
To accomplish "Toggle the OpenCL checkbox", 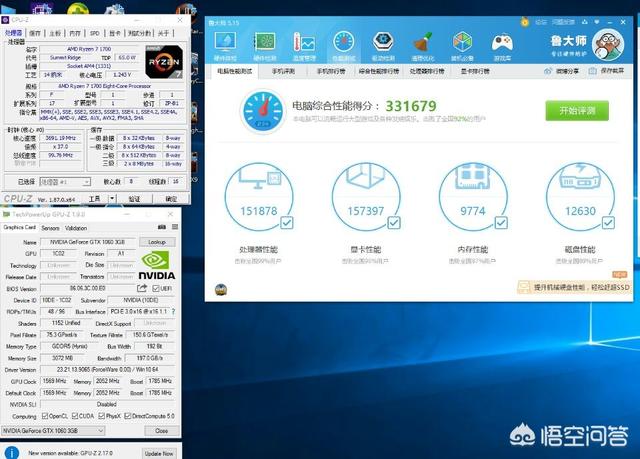I will [45, 416].
